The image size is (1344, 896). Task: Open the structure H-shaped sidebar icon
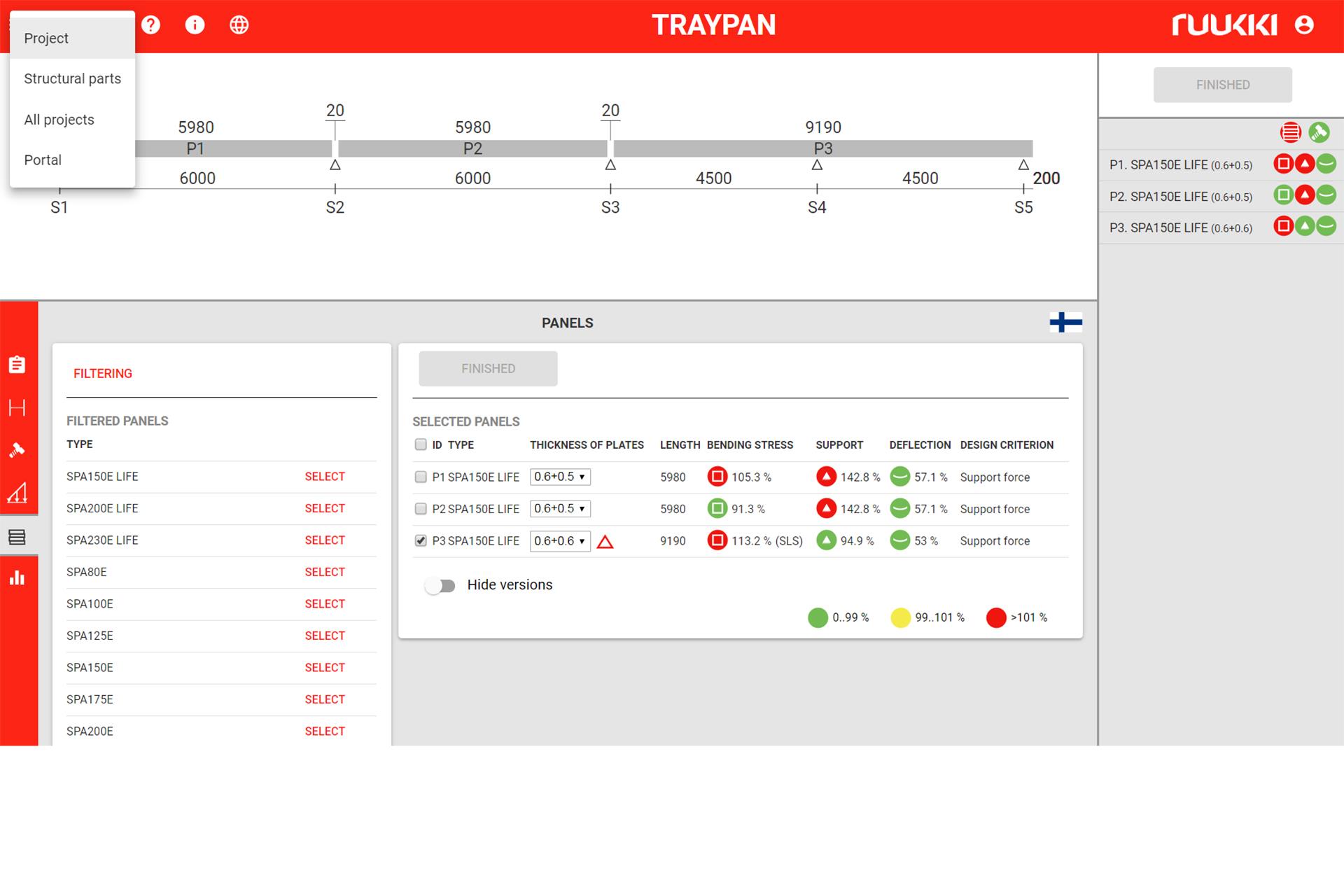point(17,408)
